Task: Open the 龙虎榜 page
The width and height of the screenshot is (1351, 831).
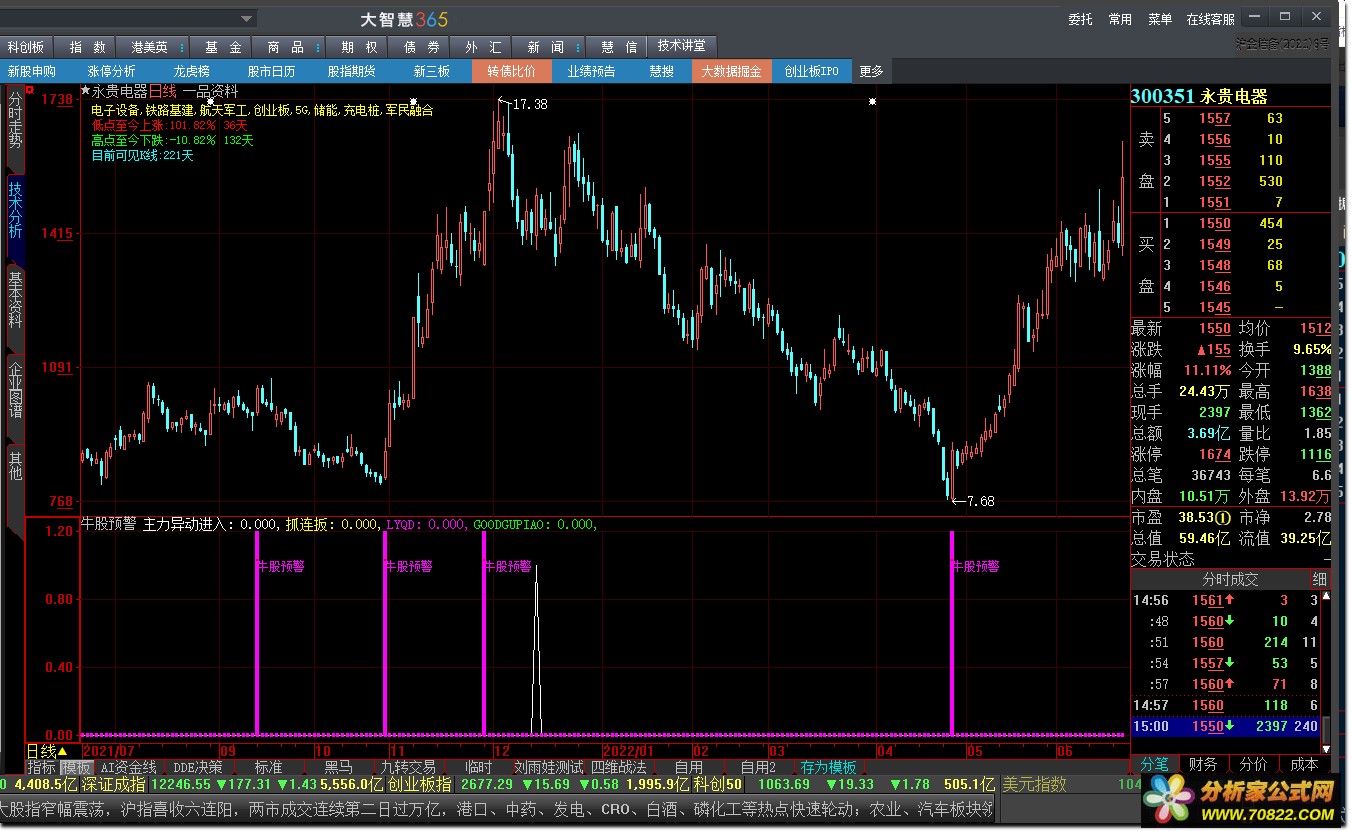Action: point(192,71)
